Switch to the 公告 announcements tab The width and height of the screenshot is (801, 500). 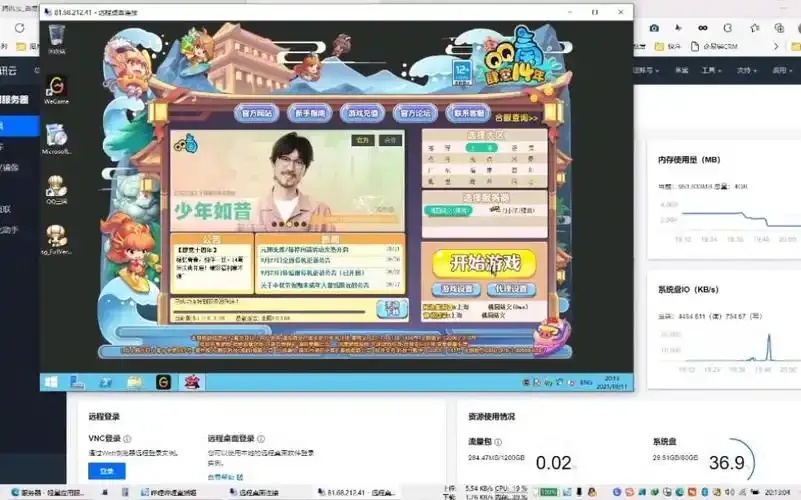[x=211, y=239]
